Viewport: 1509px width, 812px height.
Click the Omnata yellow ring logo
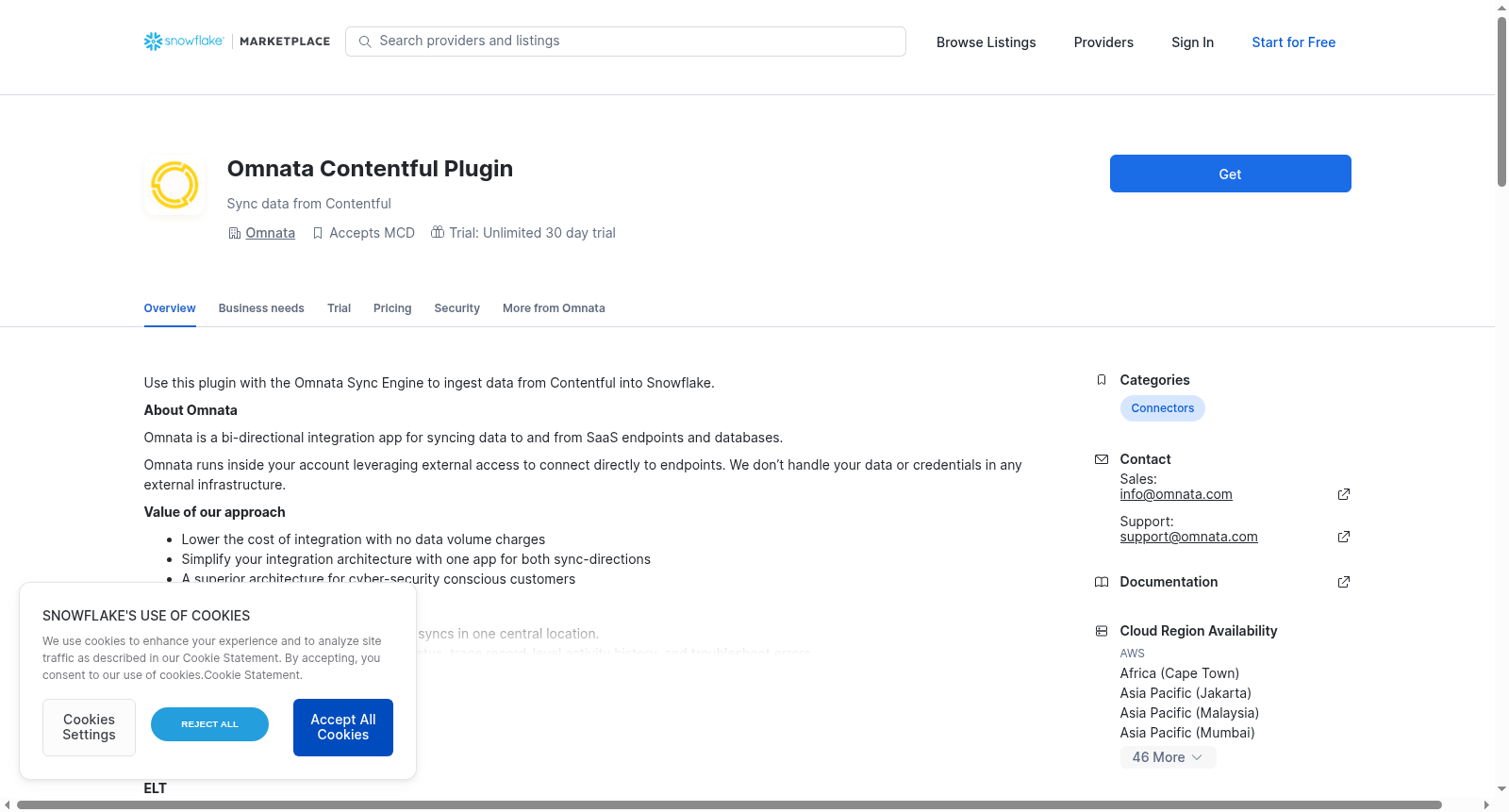[x=174, y=184]
